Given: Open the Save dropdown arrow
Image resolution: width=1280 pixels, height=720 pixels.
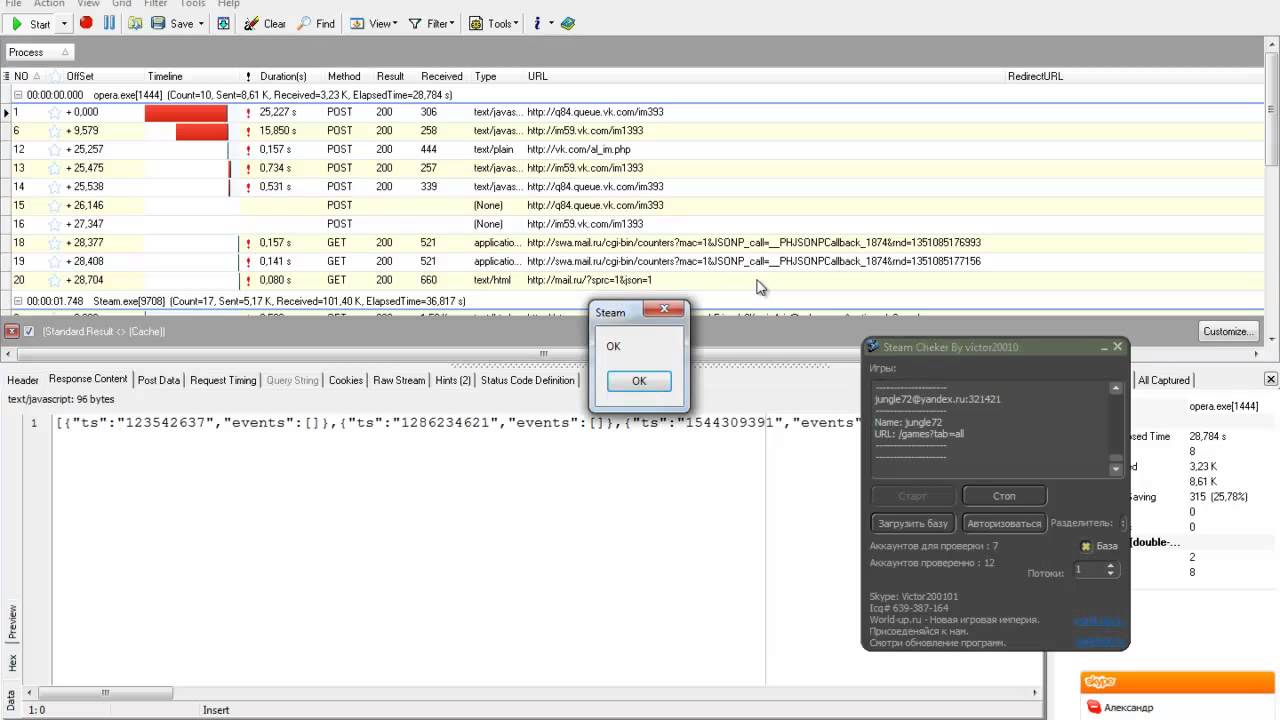Looking at the screenshot, I should click(x=201, y=24).
